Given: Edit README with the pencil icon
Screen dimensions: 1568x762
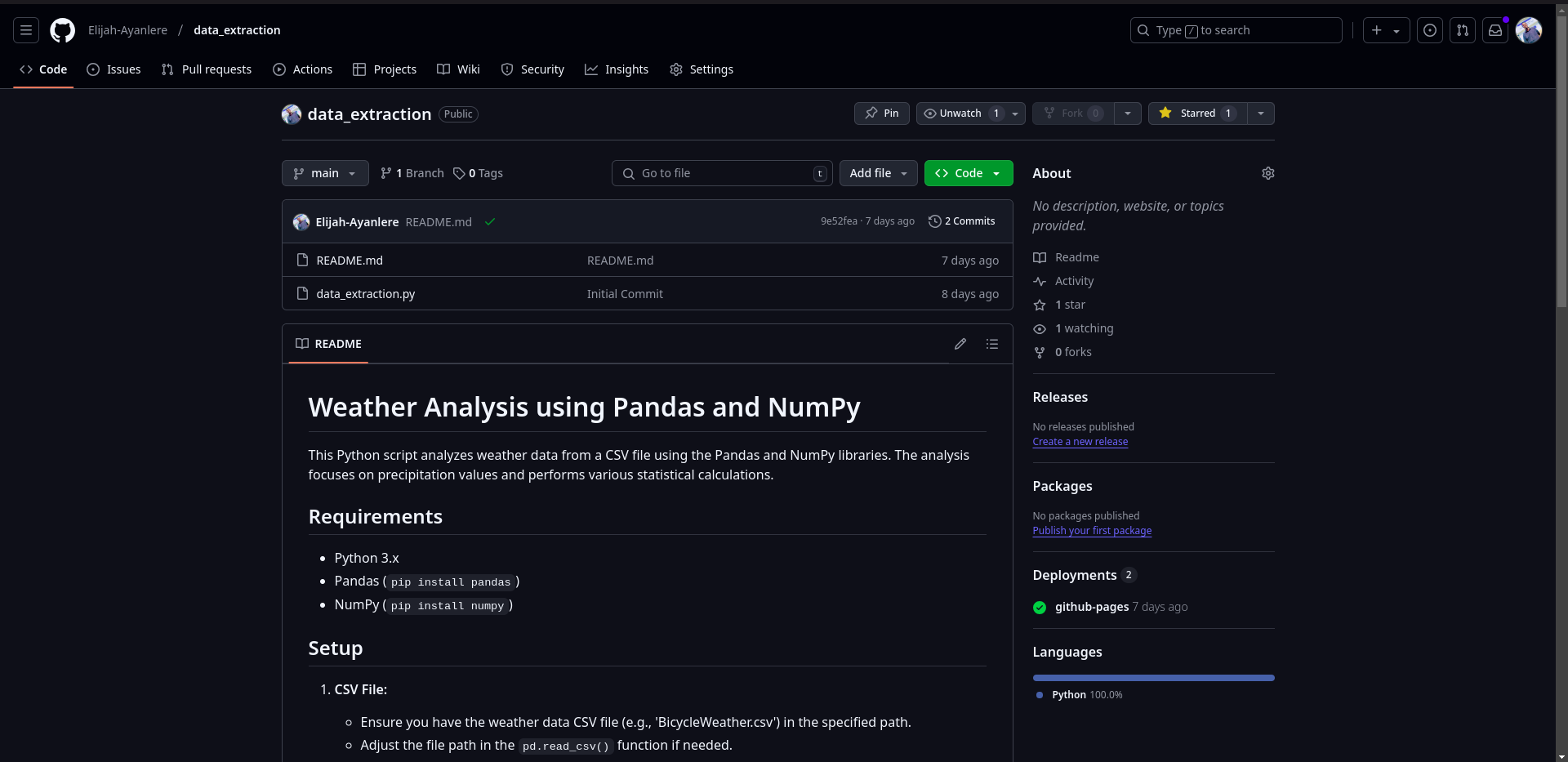Looking at the screenshot, I should pos(960,344).
